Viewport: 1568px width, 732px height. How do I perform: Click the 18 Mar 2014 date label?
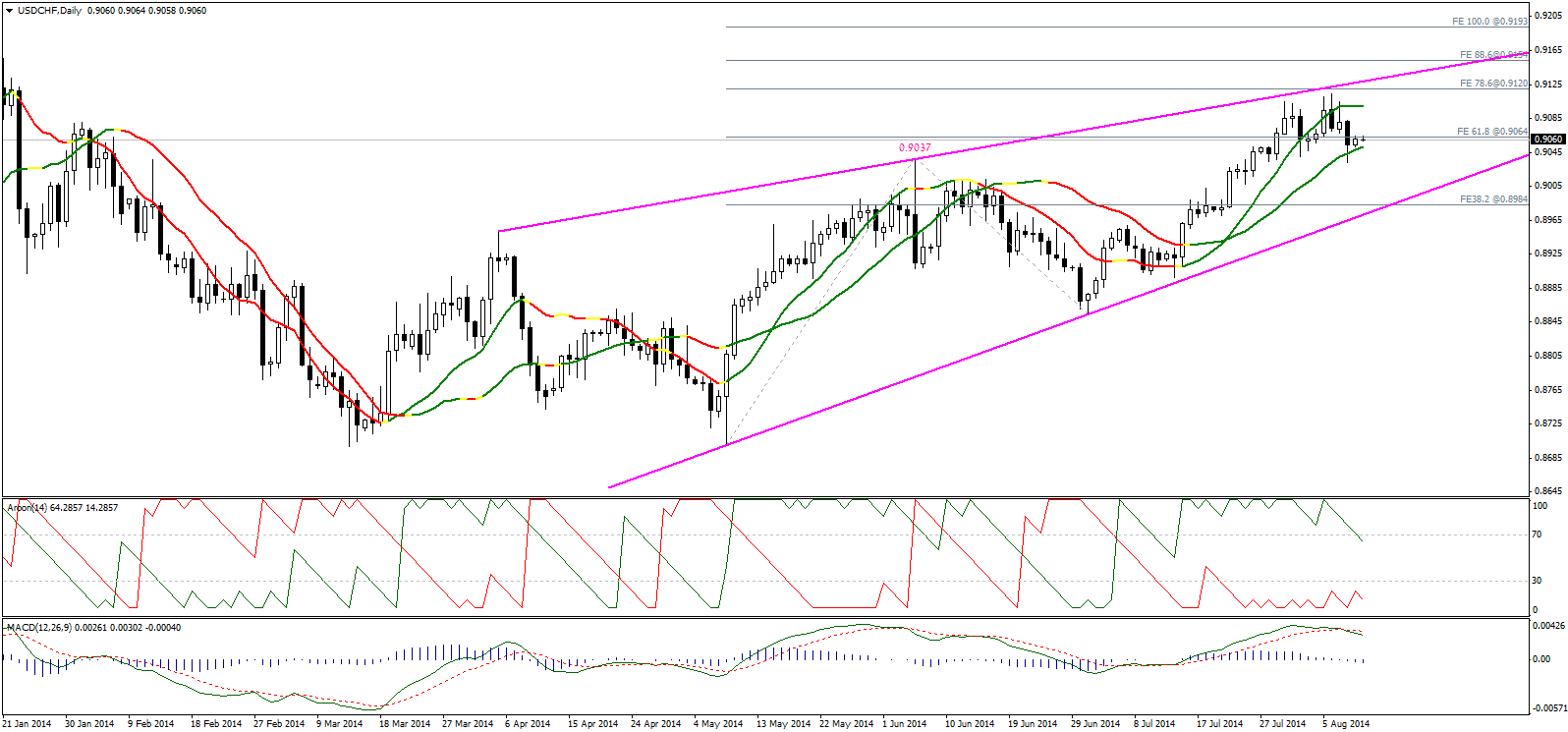point(405,724)
